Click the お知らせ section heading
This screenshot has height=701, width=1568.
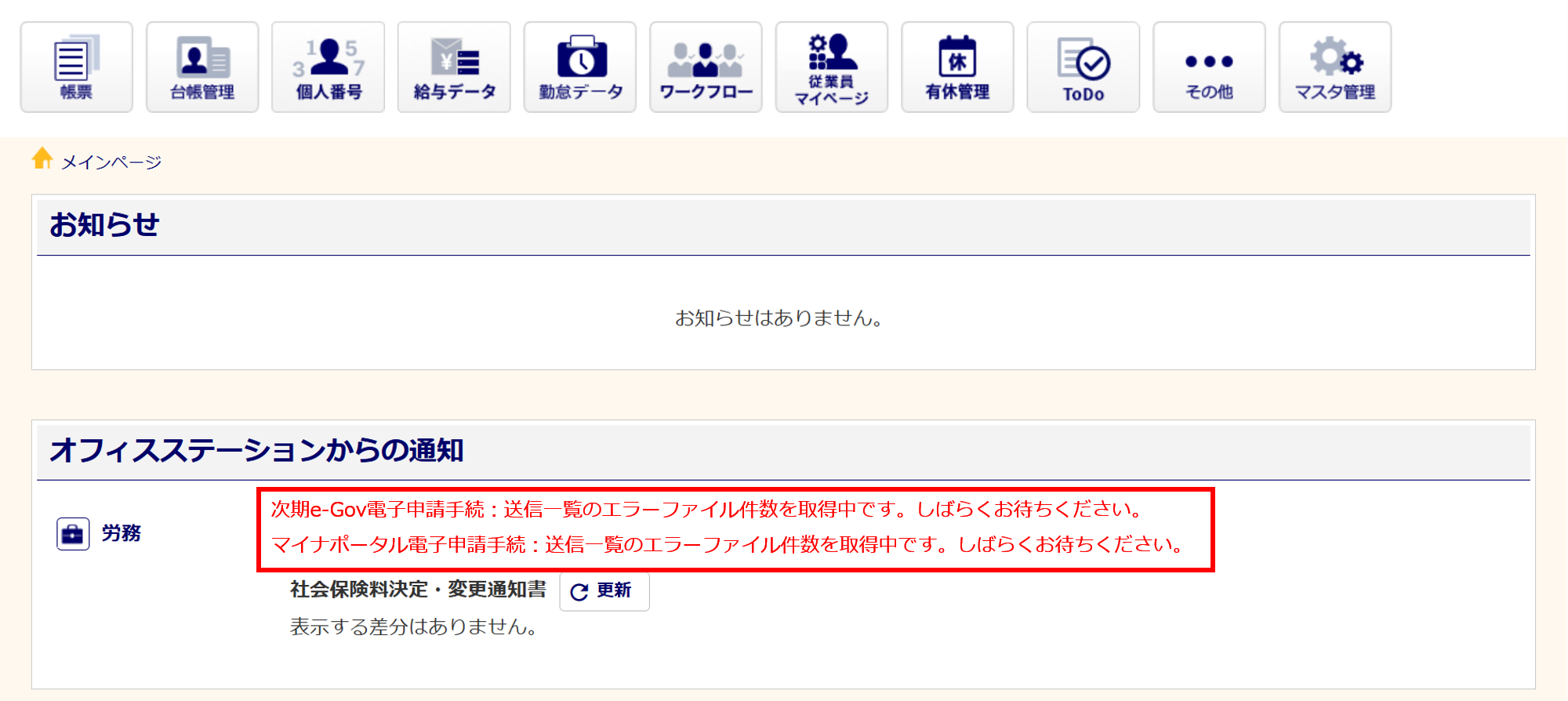coord(104,225)
